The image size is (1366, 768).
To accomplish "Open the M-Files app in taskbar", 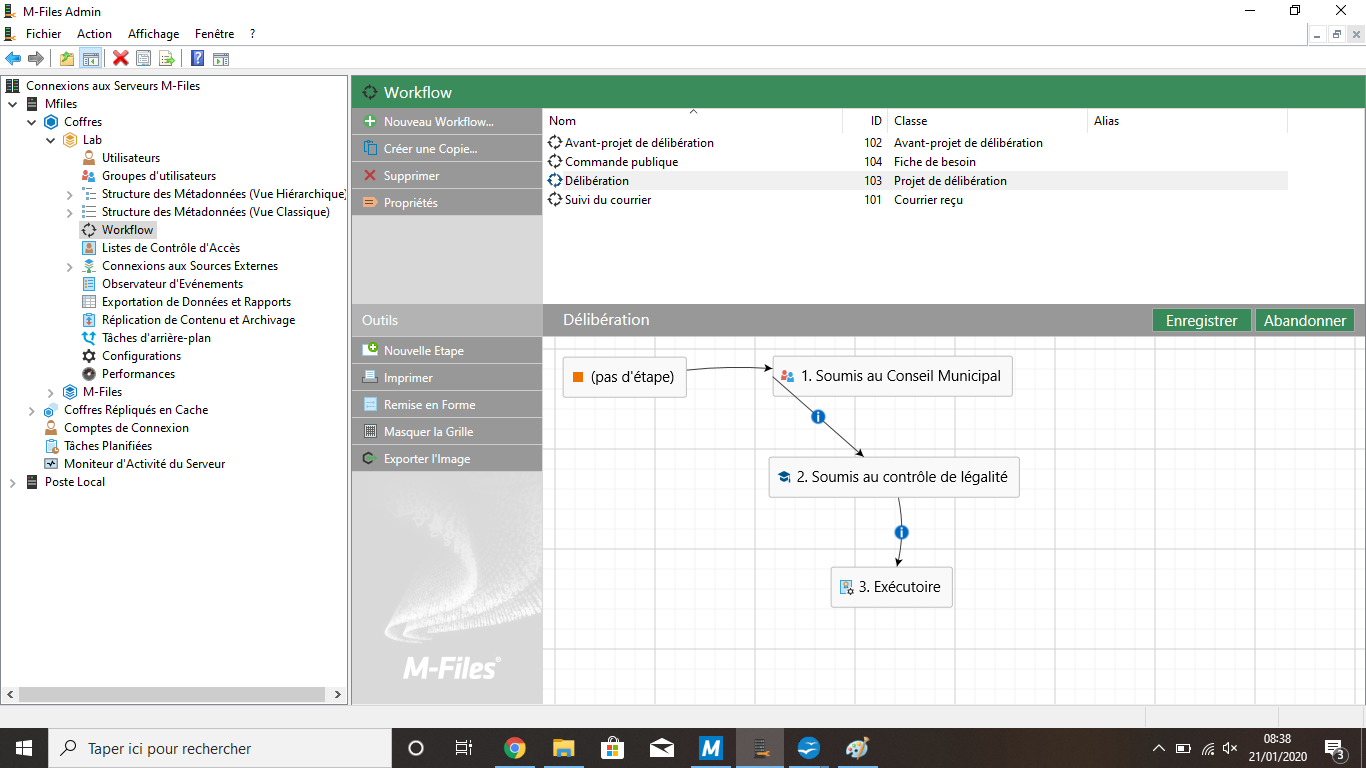I will point(711,748).
